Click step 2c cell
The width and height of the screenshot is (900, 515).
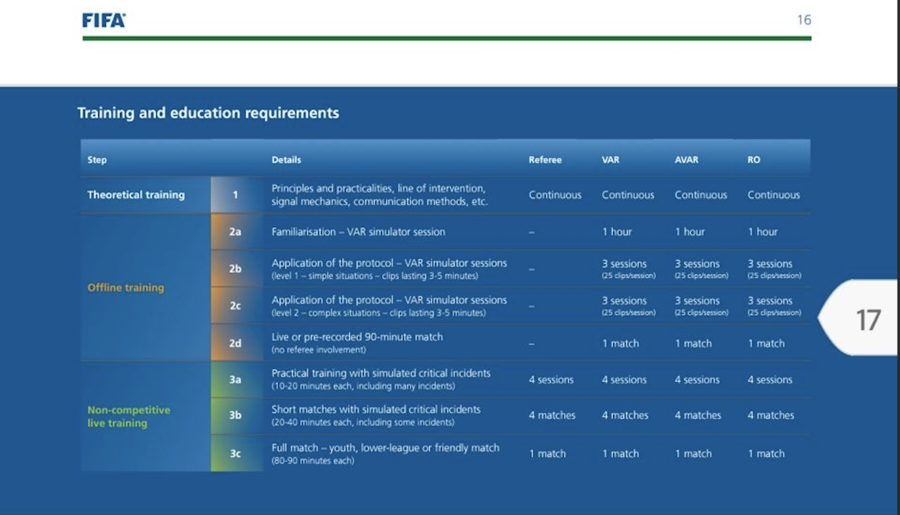[235, 305]
